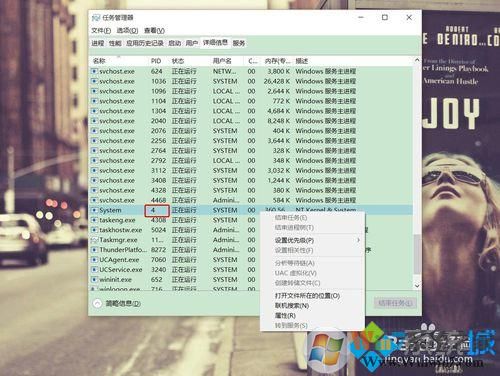Click the svchost.exe icon in PID 2040 row
This screenshot has height=376, width=500.
pos(95,121)
